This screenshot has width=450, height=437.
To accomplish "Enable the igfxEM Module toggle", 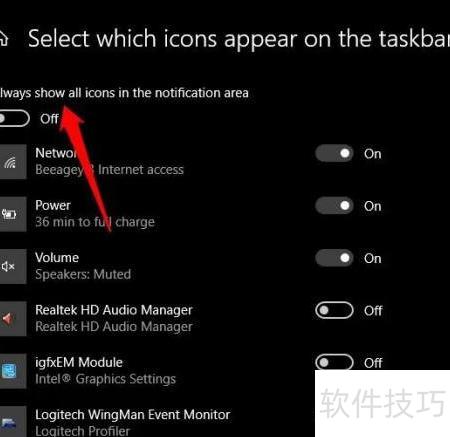I will 334,362.
